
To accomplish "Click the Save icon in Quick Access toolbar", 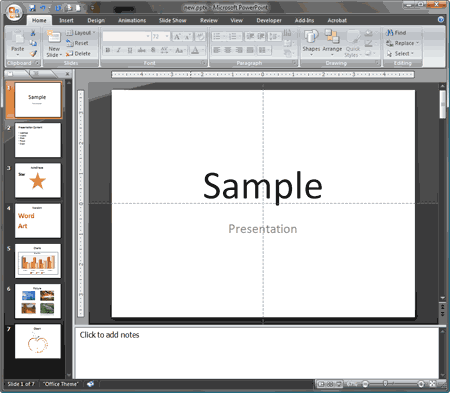I will 32,8.
